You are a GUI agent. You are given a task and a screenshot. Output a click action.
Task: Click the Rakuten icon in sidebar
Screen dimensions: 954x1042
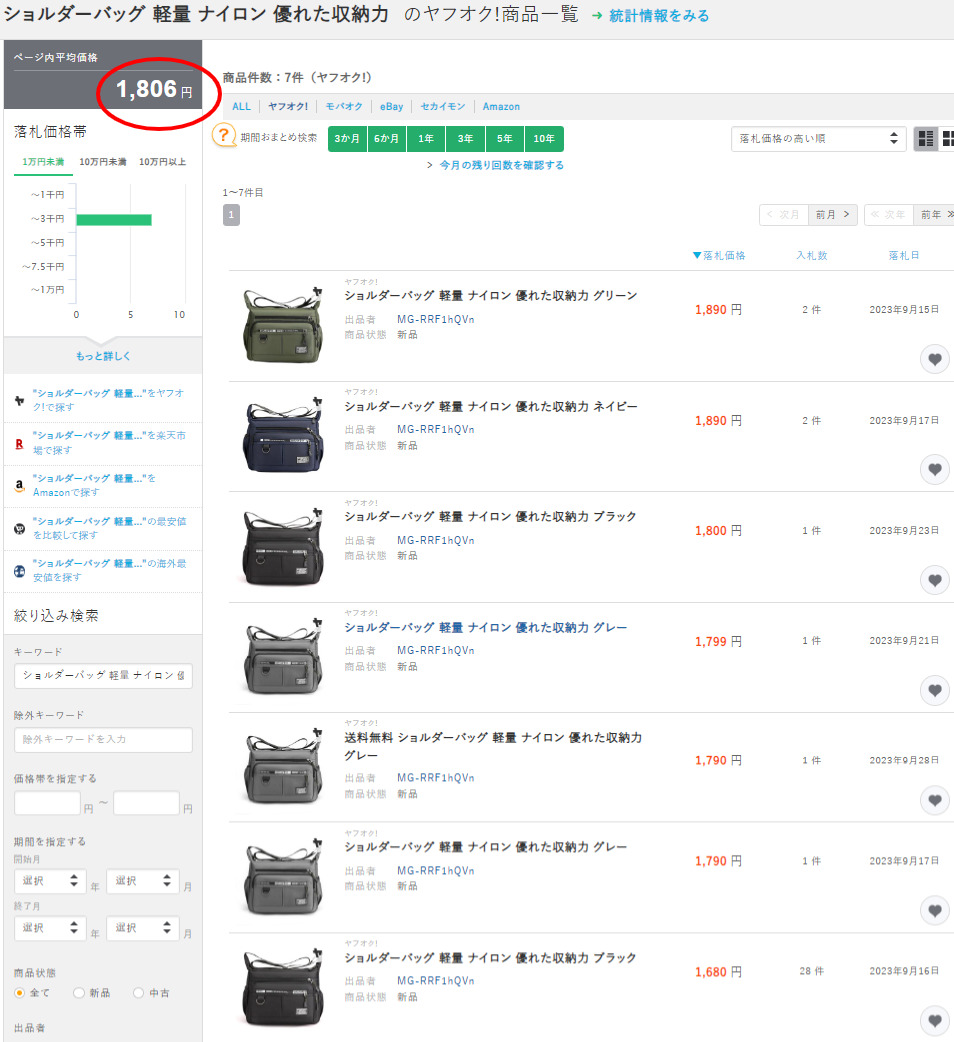click(x=19, y=443)
